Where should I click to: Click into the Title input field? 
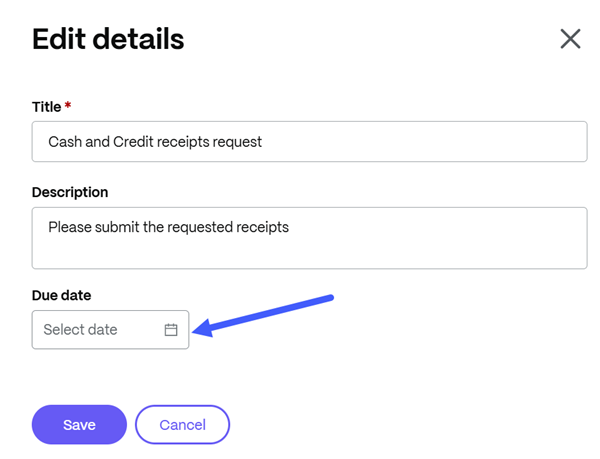(309, 142)
